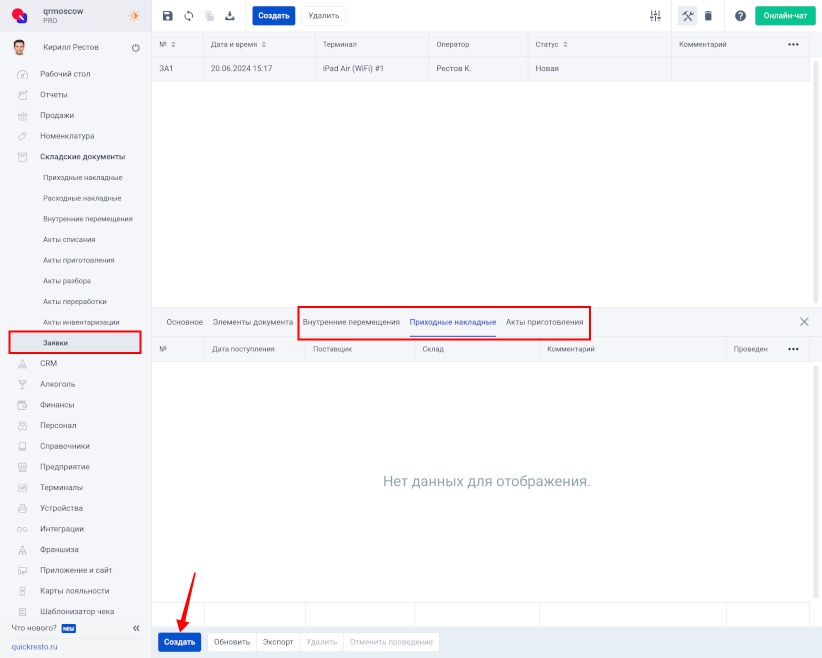The height and width of the screenshot is (658, 822).
Task: Open Расходные накладные in sidebar
Action: [82, 198]
